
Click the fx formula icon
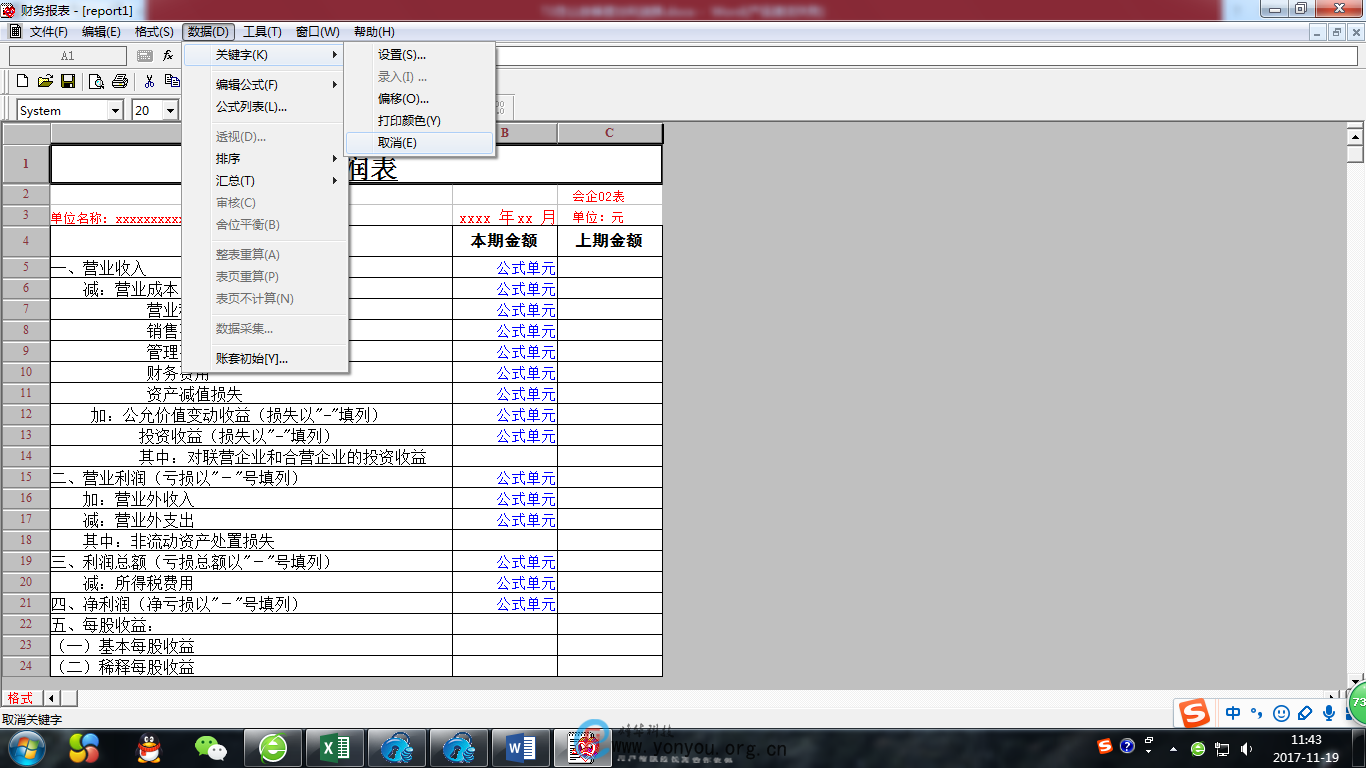tap(168, 56)
